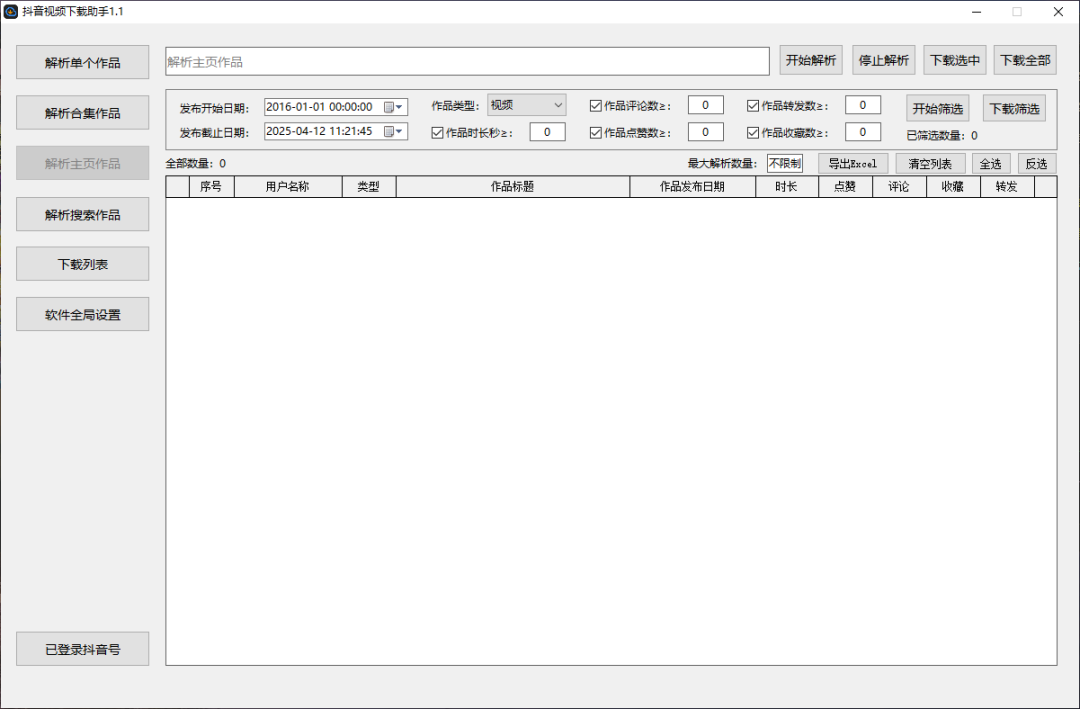The width and height of the screenshot is (1080, 709).
Task: Open calendar picker for 发布开始日期
Action: click(393, 107)
